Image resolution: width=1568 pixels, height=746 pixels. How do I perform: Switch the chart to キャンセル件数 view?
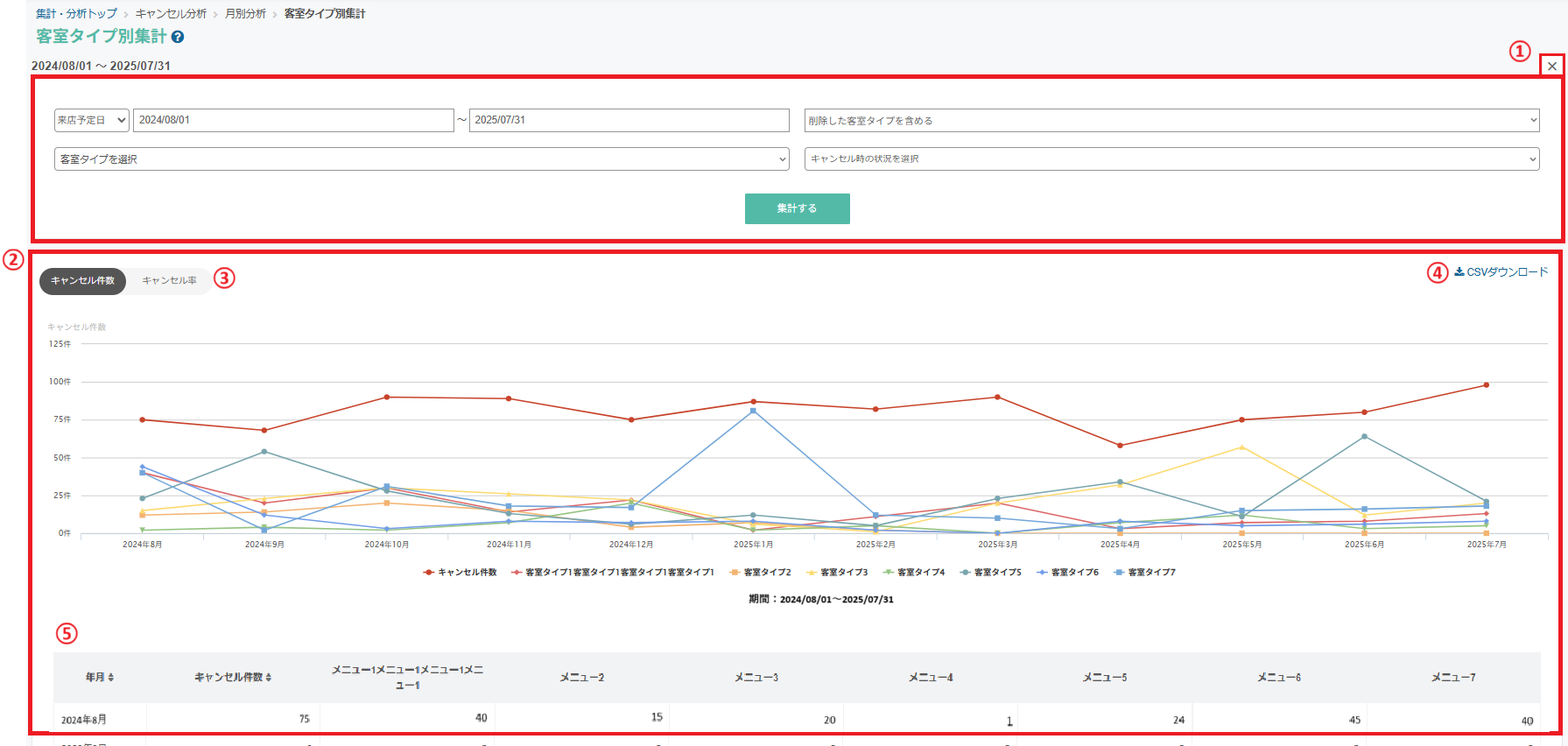[x=82, y=280]
